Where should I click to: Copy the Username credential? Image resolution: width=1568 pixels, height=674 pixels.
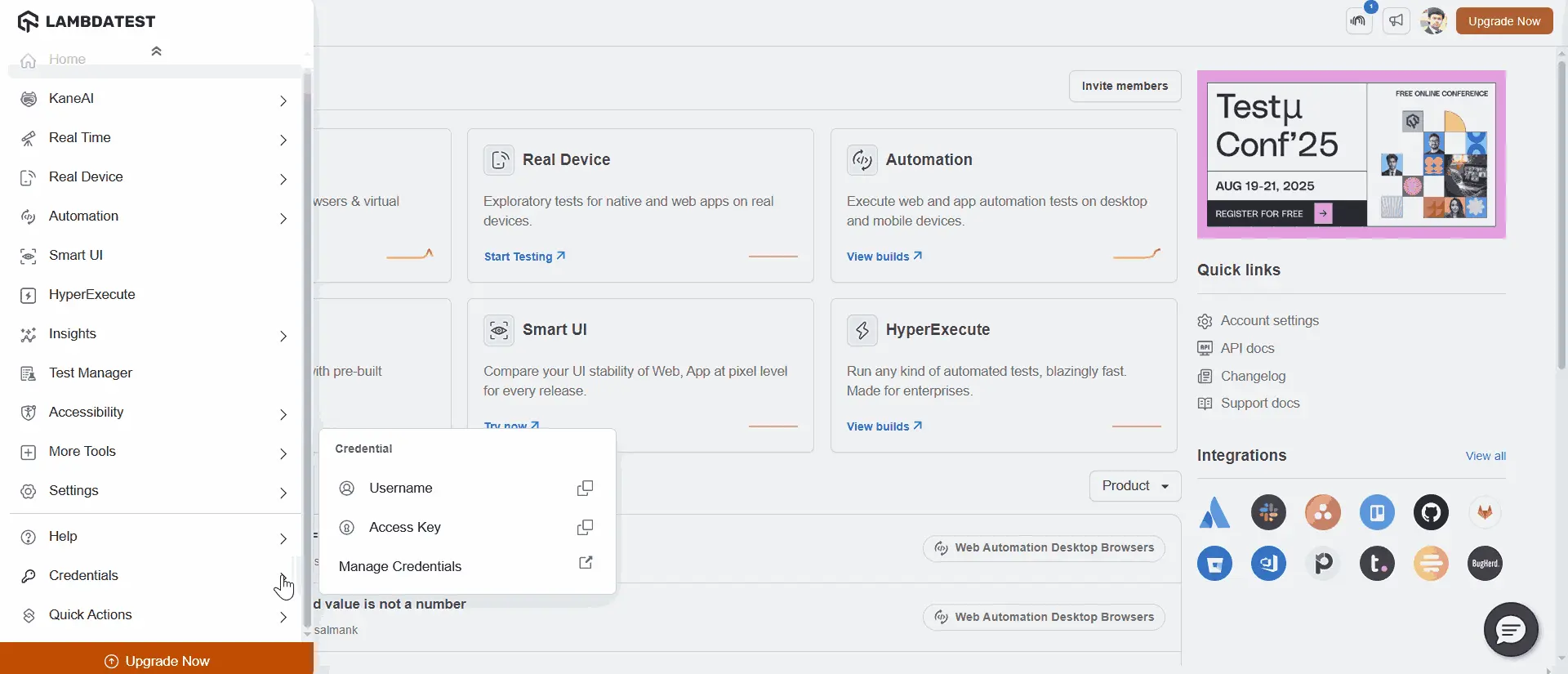click(585, 488)
